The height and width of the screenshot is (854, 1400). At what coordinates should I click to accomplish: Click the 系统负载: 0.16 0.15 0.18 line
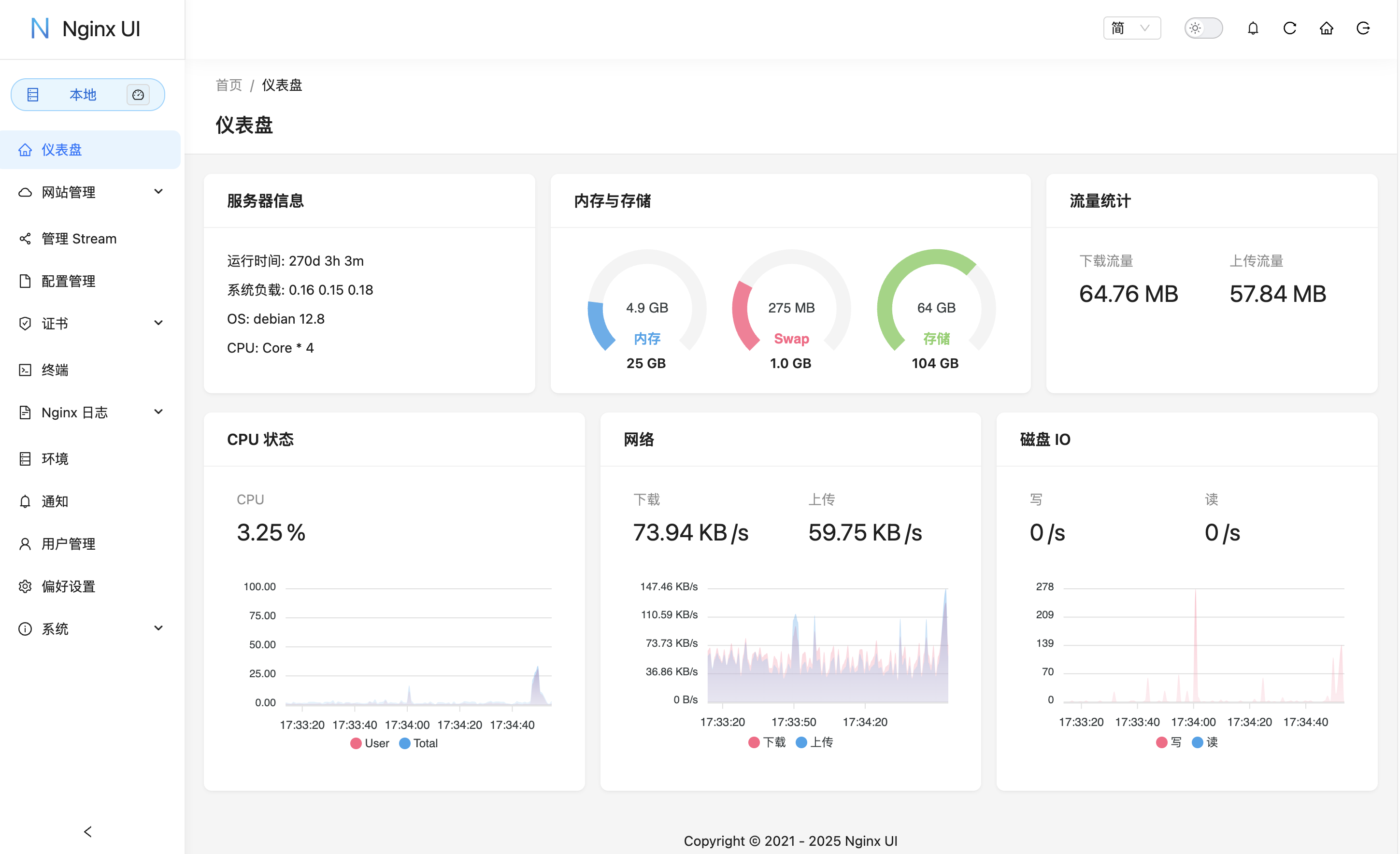[x=300, y=290]
